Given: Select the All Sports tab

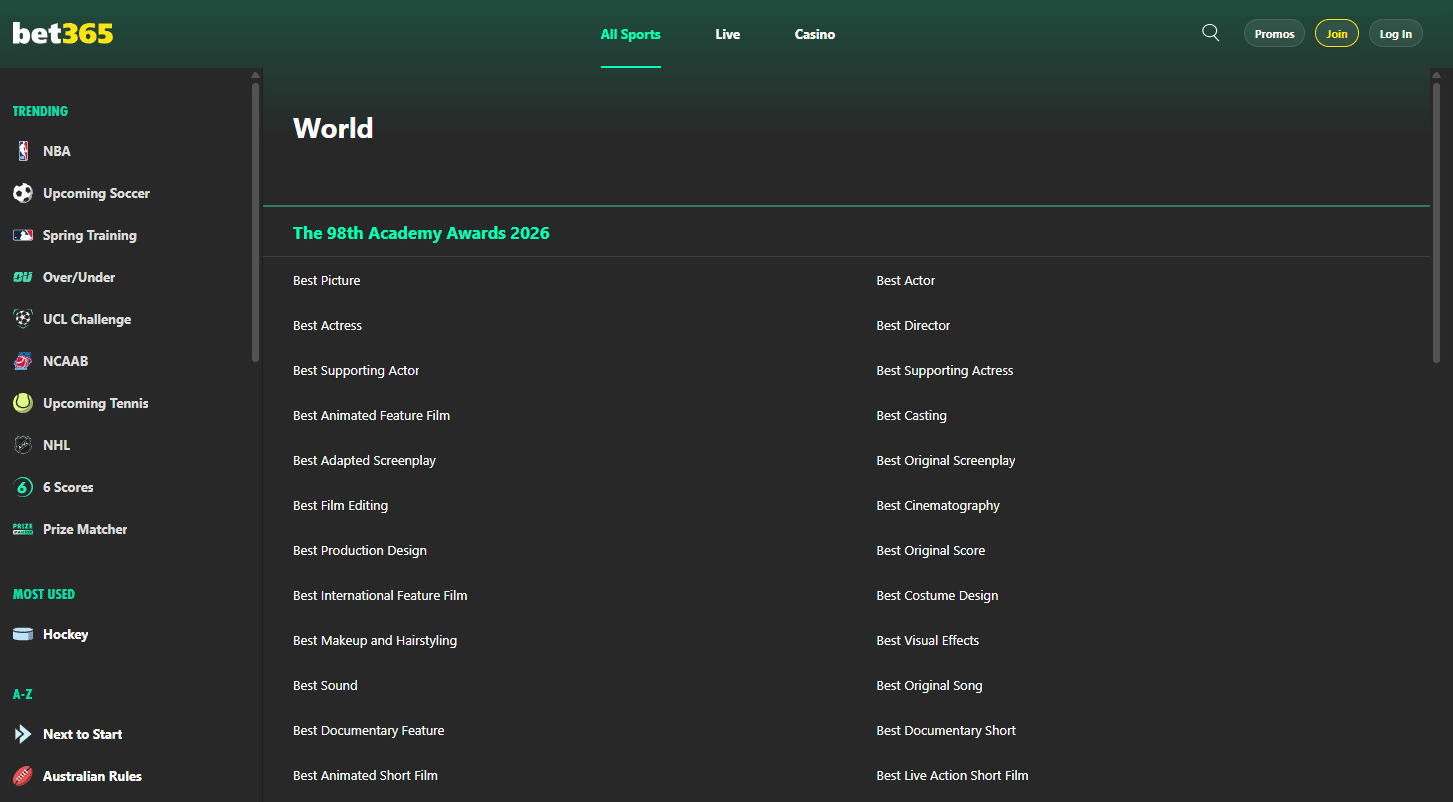Looking at the screenshot, I should (630, 34).
